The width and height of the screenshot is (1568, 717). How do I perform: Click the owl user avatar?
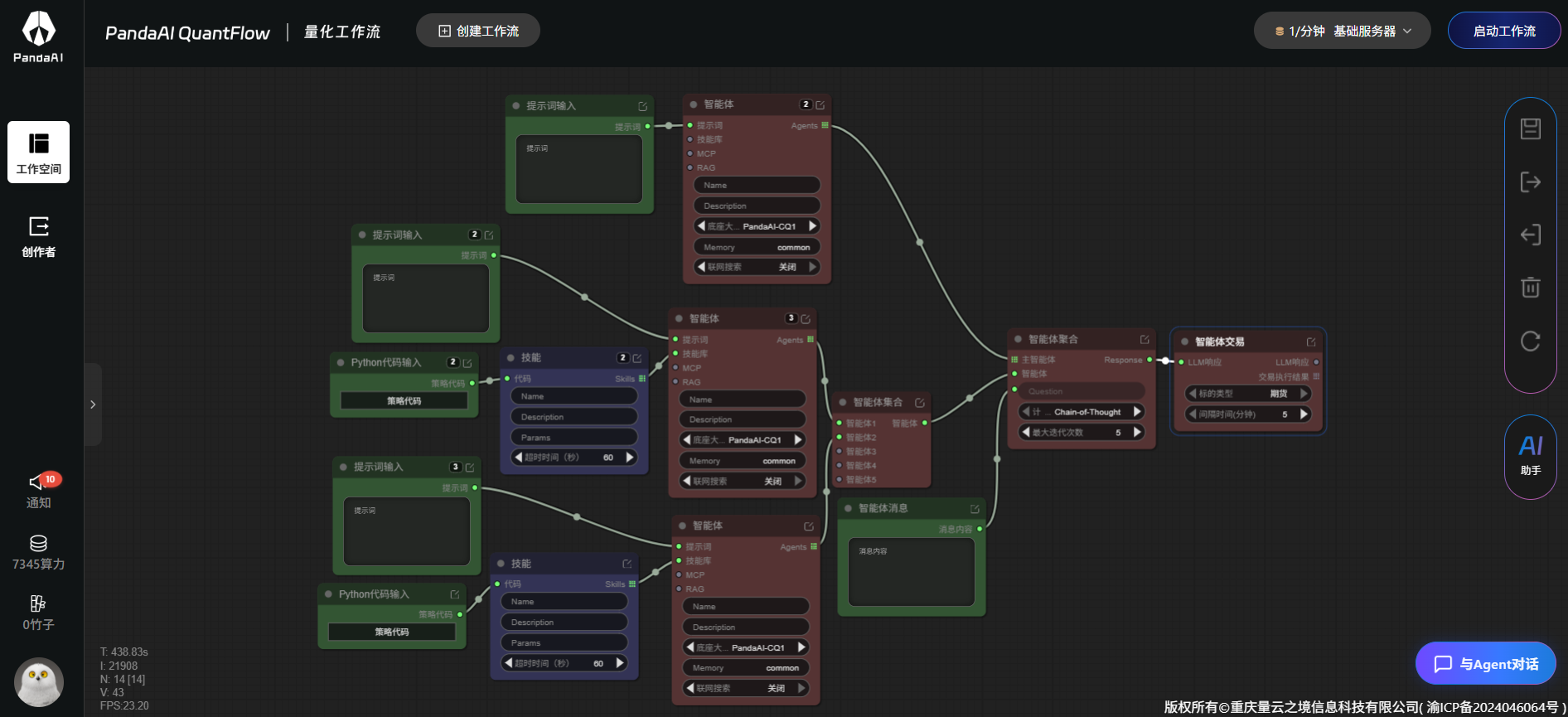click(x=39, y=682)
